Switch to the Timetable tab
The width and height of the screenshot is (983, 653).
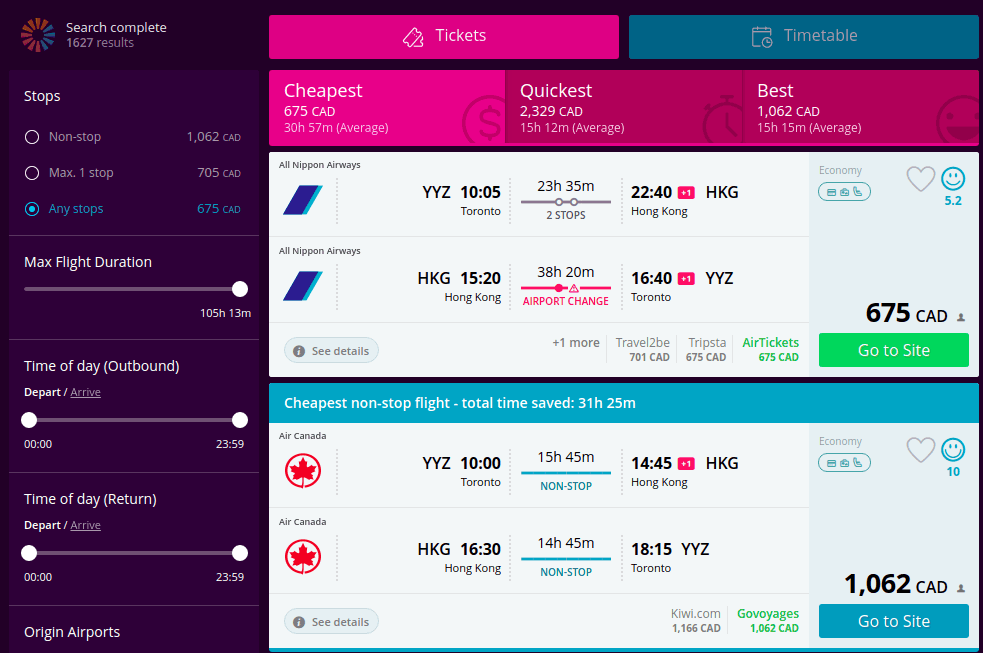coord(804,37)
